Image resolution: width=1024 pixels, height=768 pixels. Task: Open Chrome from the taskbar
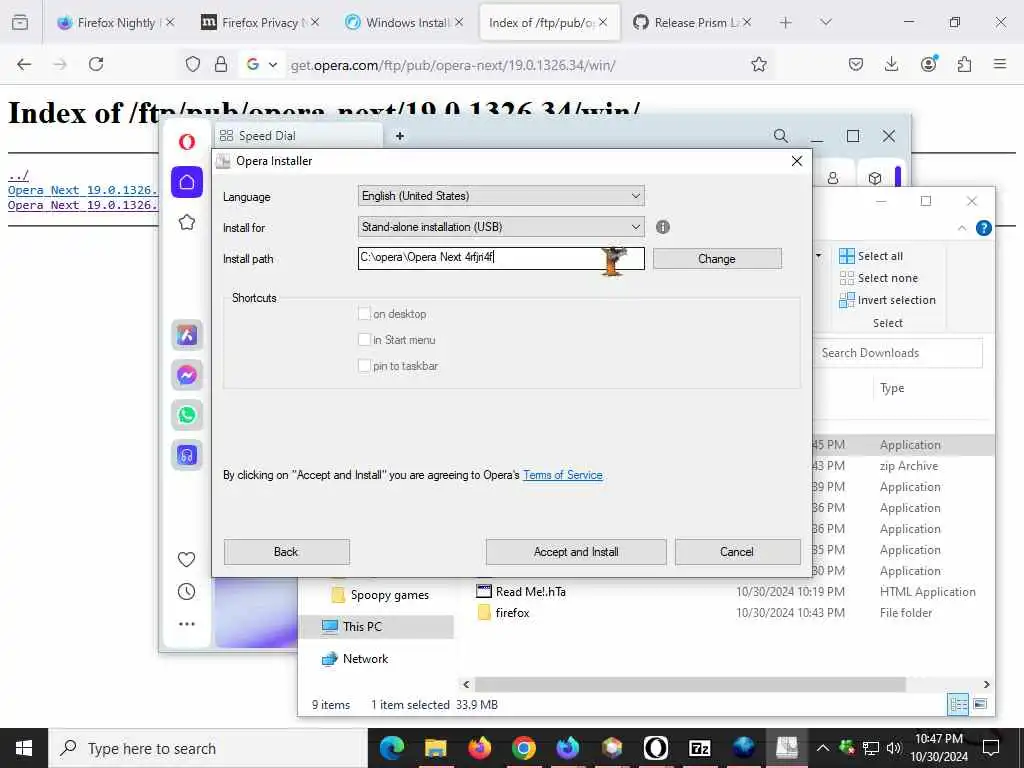tap(524, 748)
